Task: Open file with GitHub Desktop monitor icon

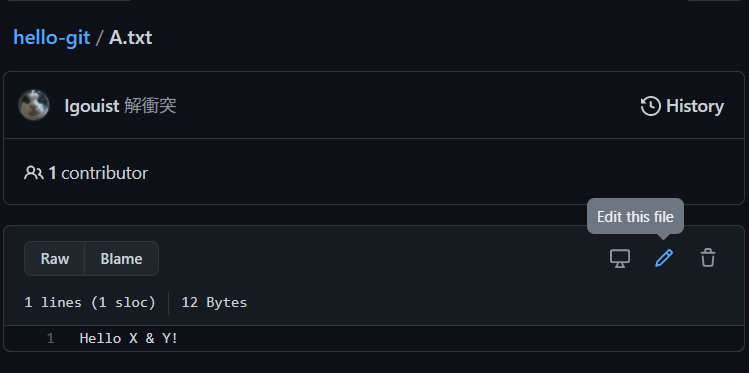Action: (x=620, y=258)
